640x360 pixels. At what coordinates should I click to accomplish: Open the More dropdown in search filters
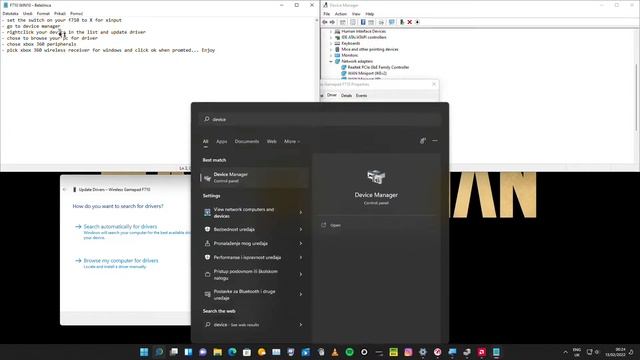[x=292, y=142]
